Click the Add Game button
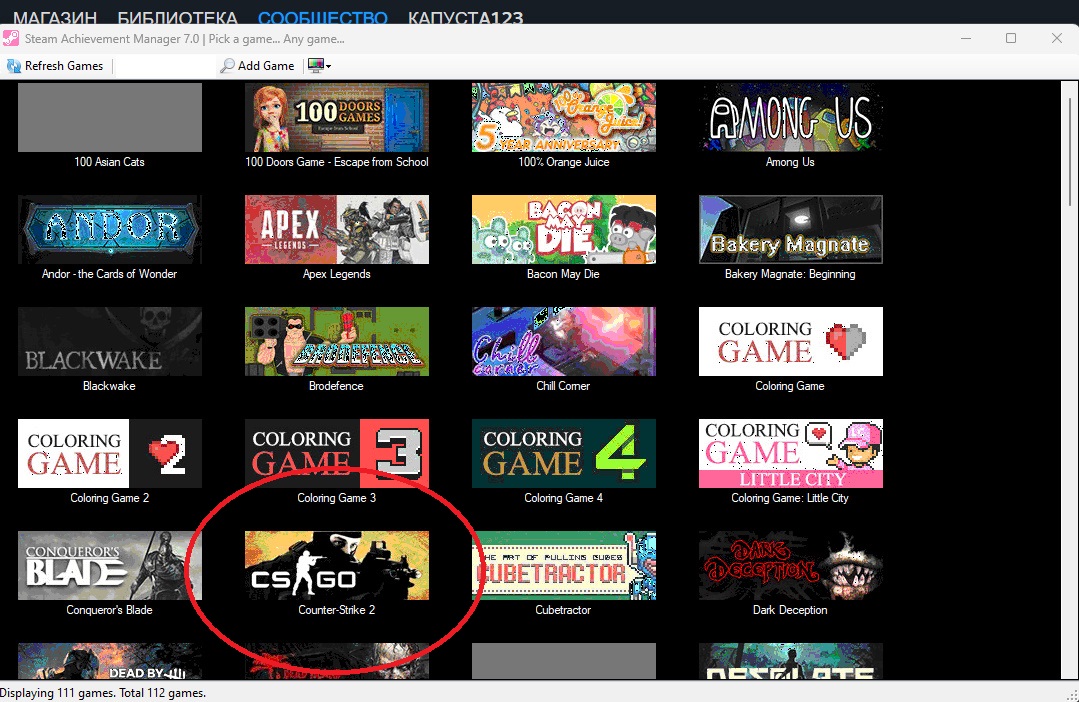 coord(257,66)
